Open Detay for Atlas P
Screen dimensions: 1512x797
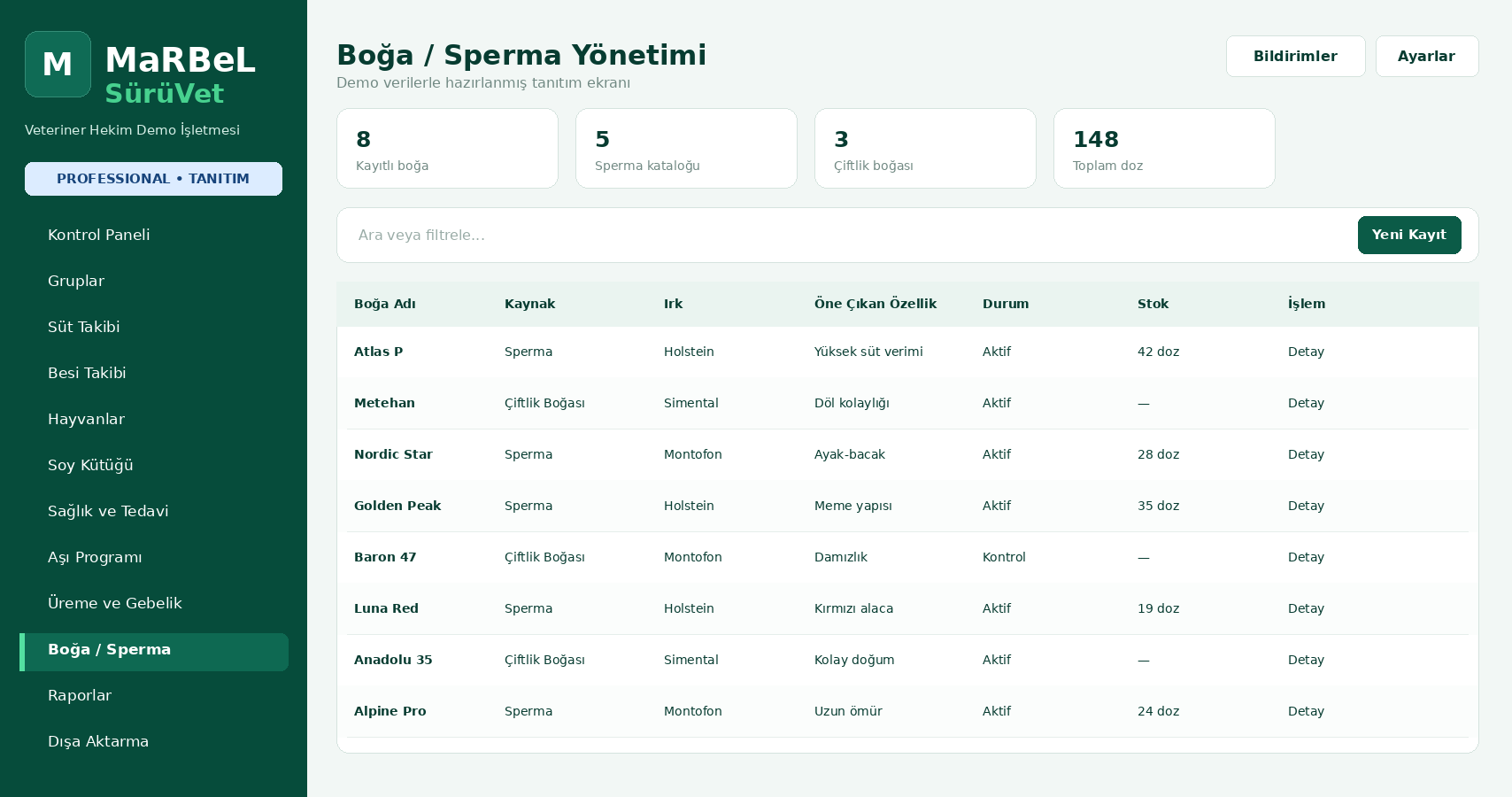coord(1306,352)
